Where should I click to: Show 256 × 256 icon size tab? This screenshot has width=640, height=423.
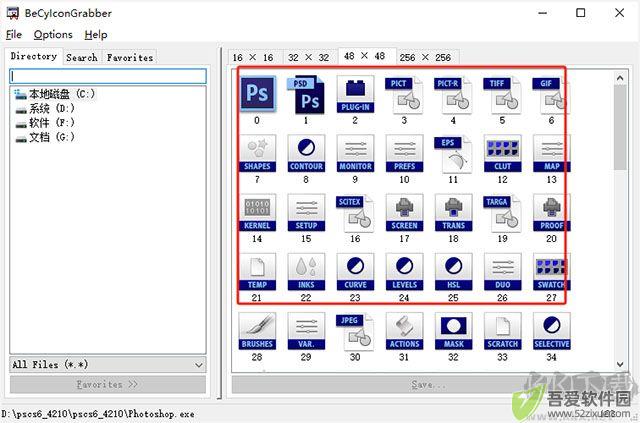click(x=425, y=58)
